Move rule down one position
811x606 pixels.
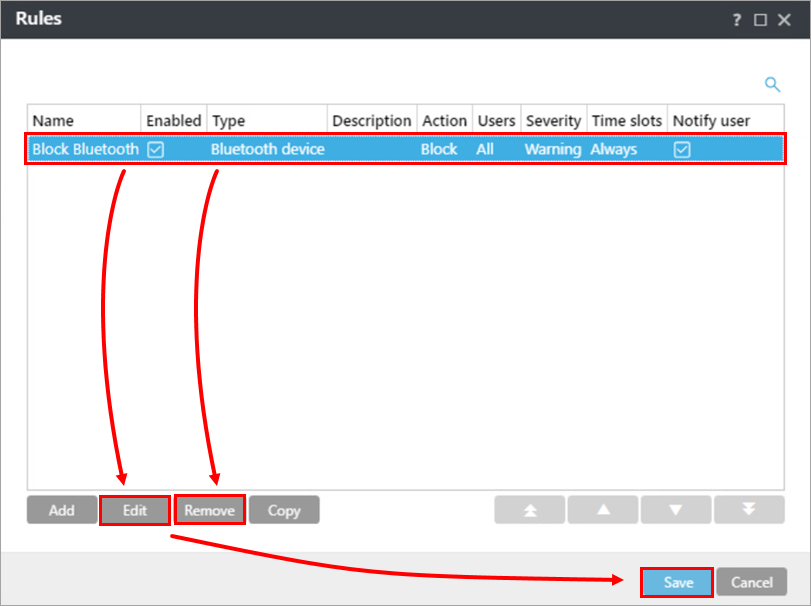tap(676, 510)
